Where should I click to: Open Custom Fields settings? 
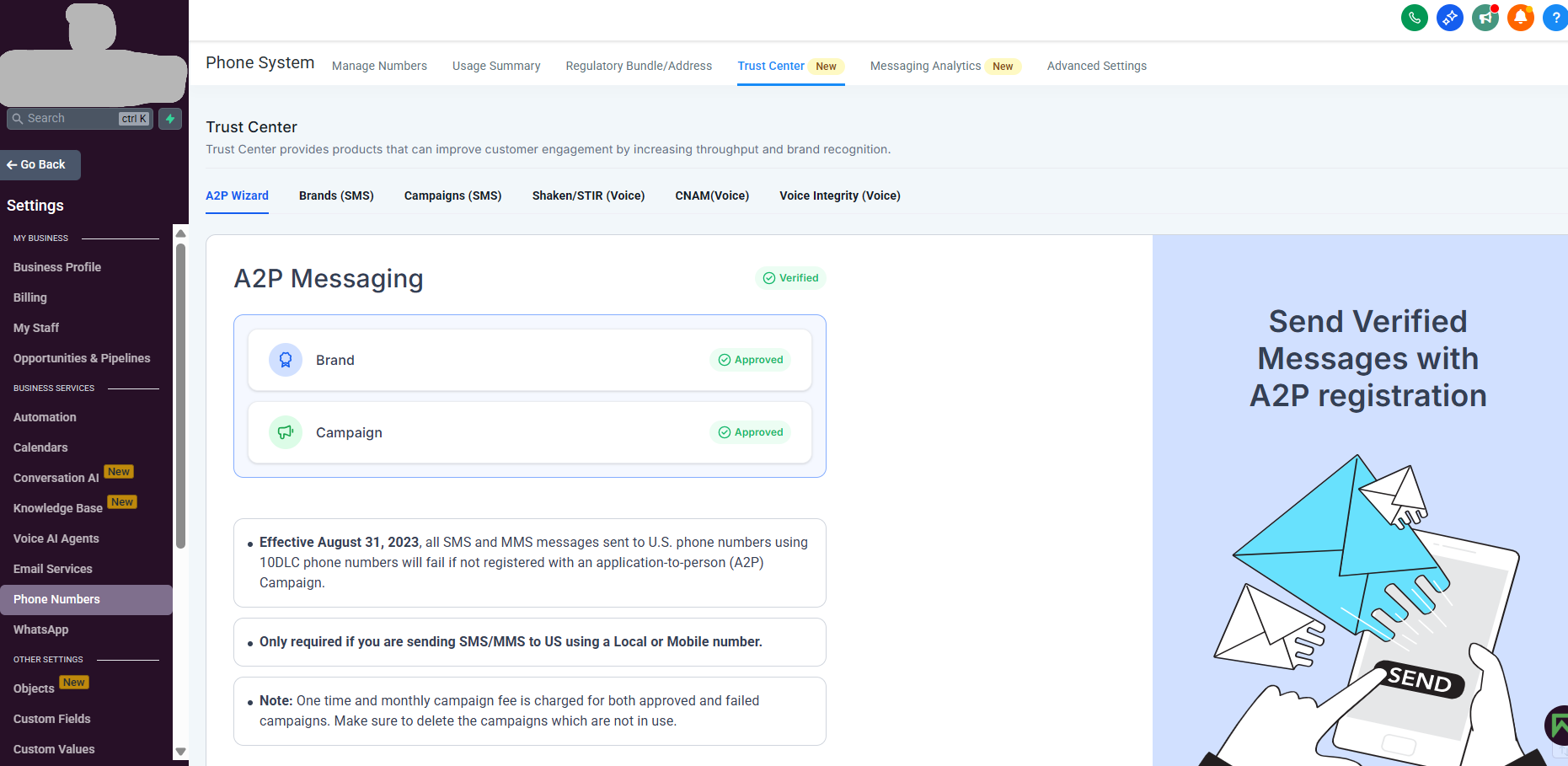(52, 719)
